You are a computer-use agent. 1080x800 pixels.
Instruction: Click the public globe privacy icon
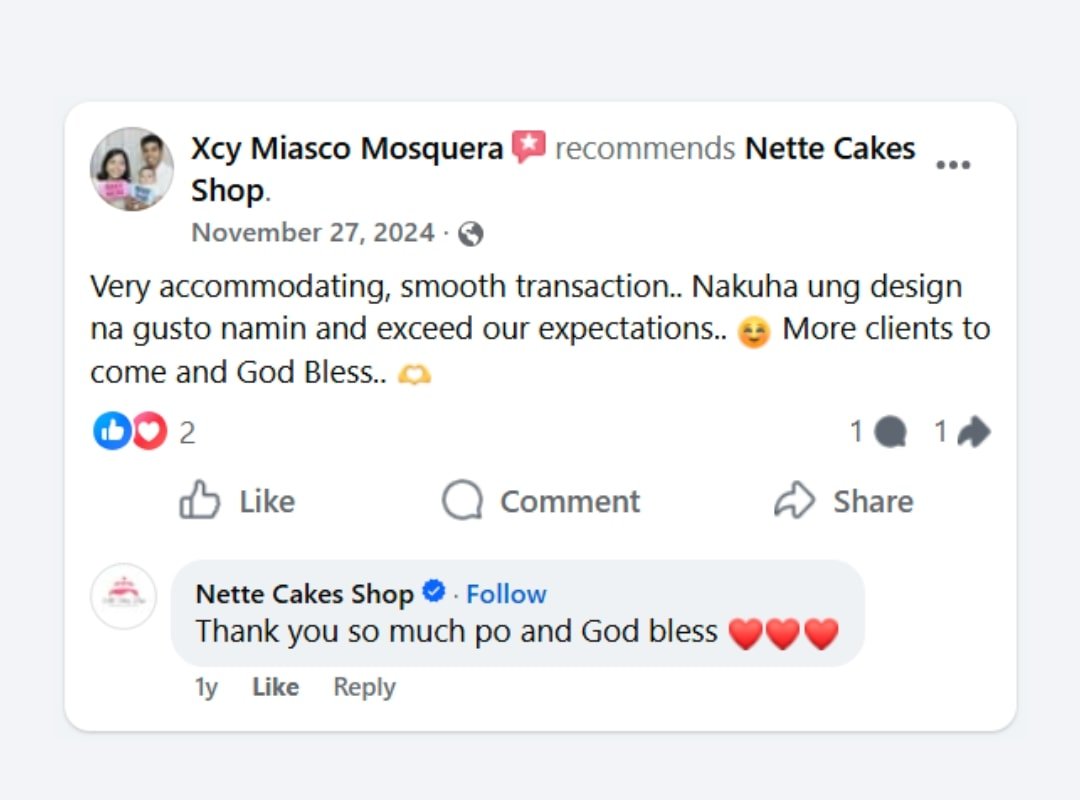coord(470,234)
